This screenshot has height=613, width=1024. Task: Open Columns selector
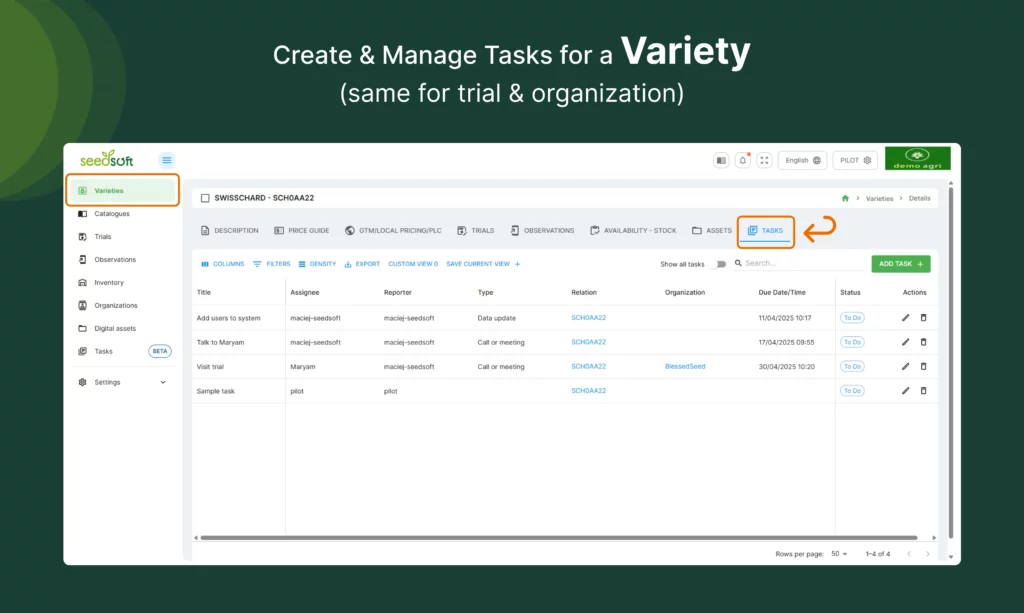223,264
